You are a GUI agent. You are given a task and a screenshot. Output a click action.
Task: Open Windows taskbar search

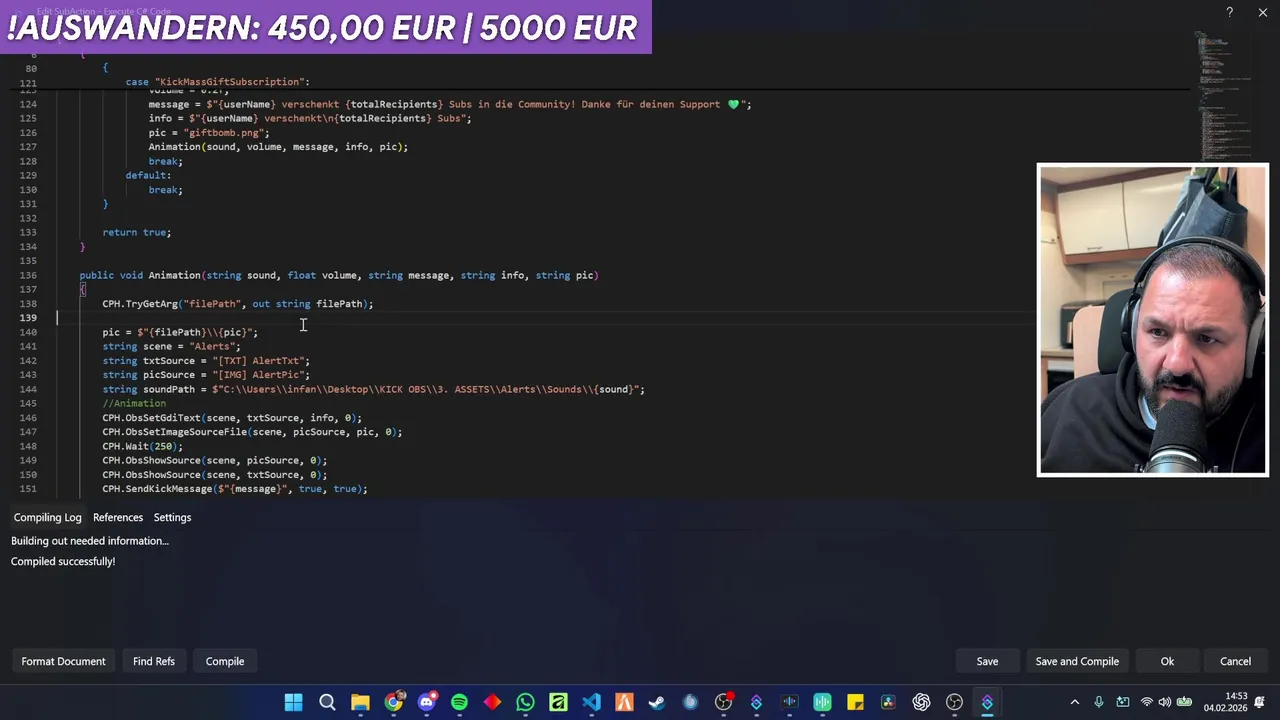coord(327,702)
